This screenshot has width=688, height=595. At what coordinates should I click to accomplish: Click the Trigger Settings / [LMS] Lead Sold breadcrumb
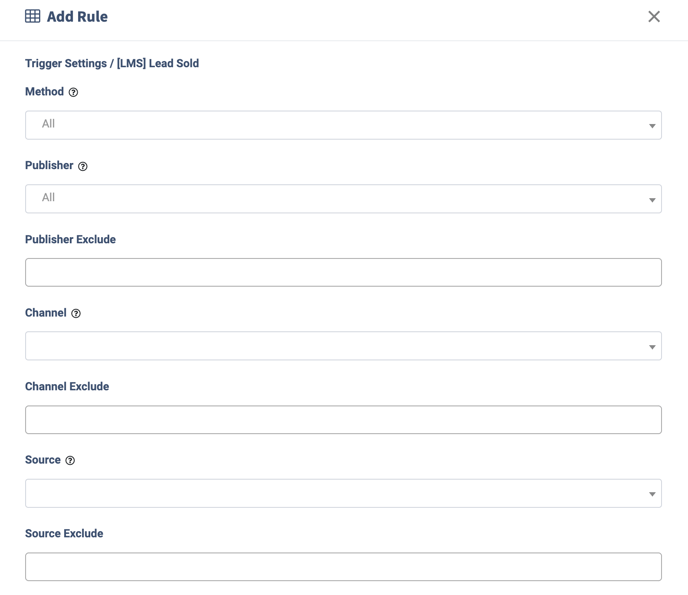pyautogui.click(x=112, y=63)
